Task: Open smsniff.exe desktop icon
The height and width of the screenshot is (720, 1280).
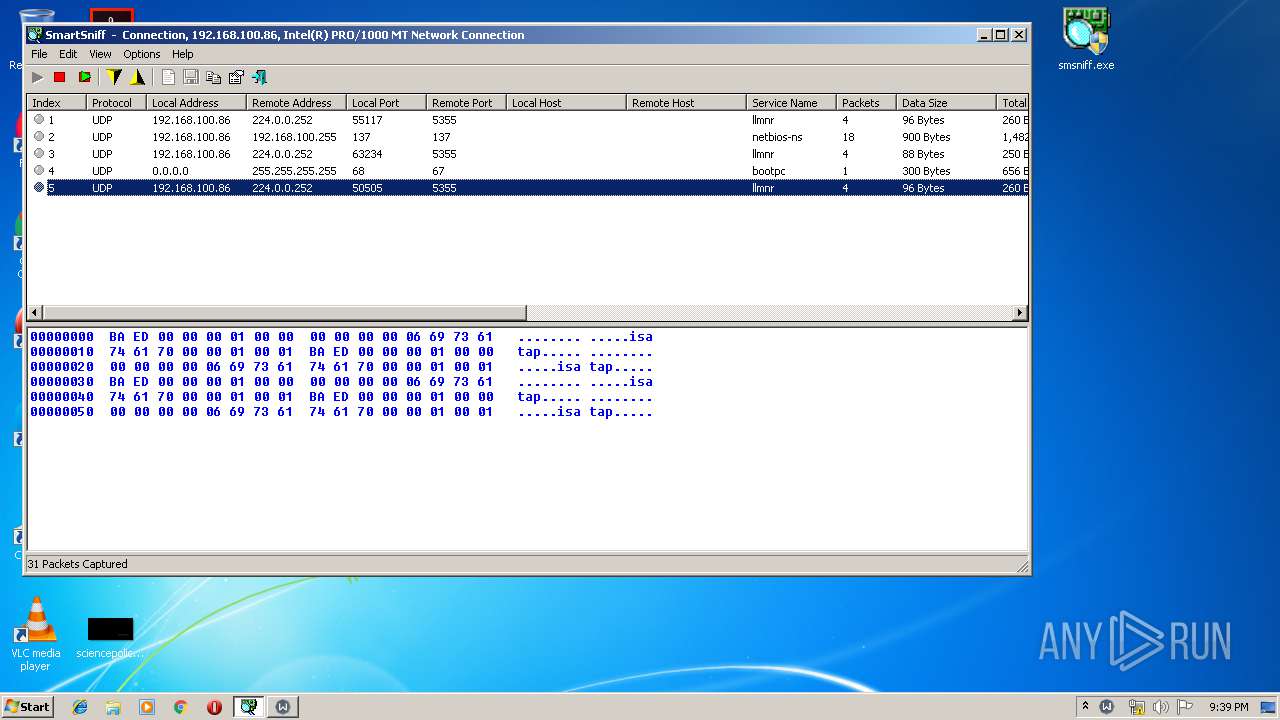Action: 1086,40
